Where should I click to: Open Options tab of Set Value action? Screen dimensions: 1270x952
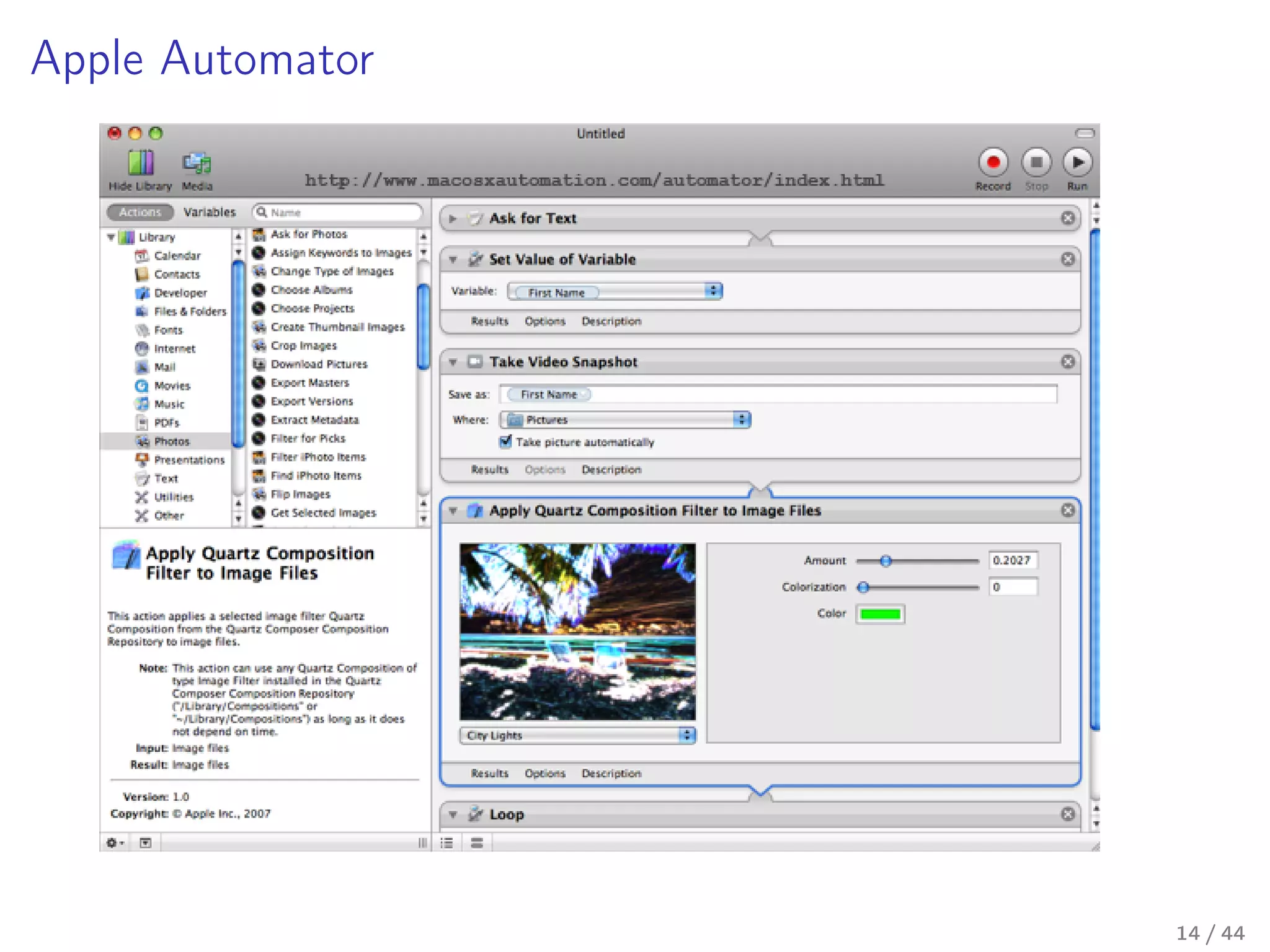click(x=544, y=321)
